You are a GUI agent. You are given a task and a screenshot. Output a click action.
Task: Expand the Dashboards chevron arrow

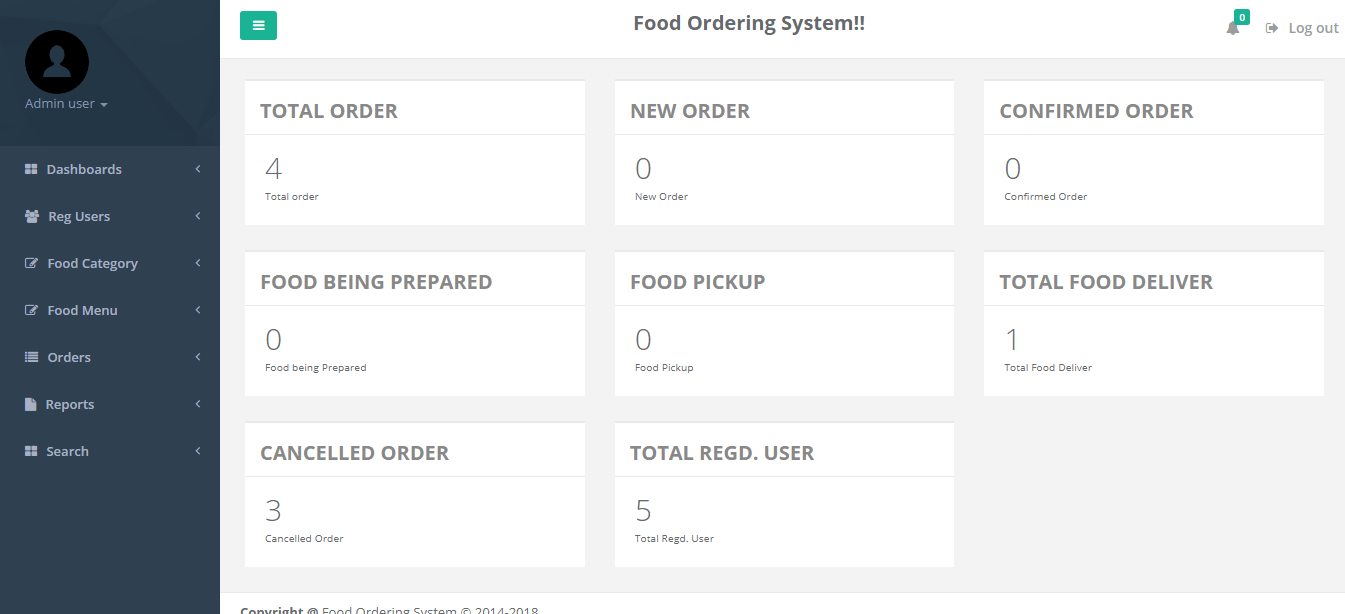point(198,169)
